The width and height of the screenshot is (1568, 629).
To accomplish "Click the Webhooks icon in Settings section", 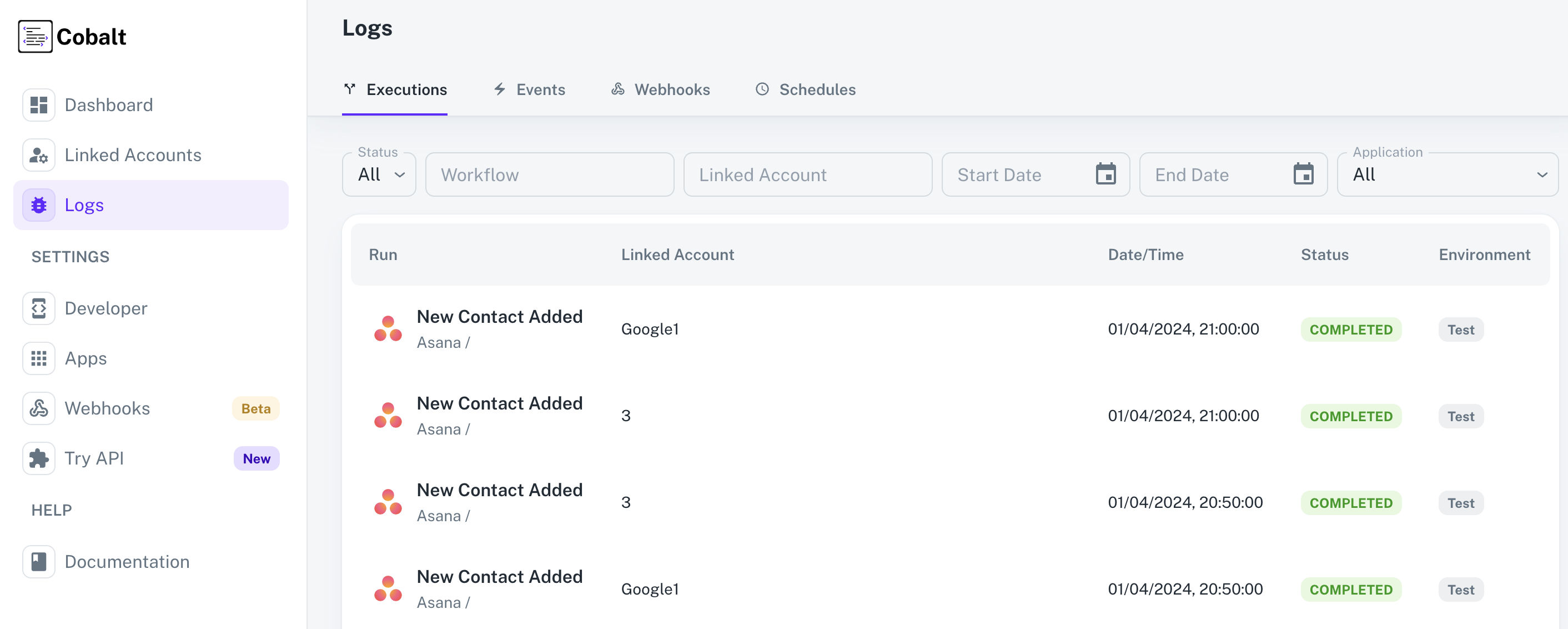I will pos(38,408).
